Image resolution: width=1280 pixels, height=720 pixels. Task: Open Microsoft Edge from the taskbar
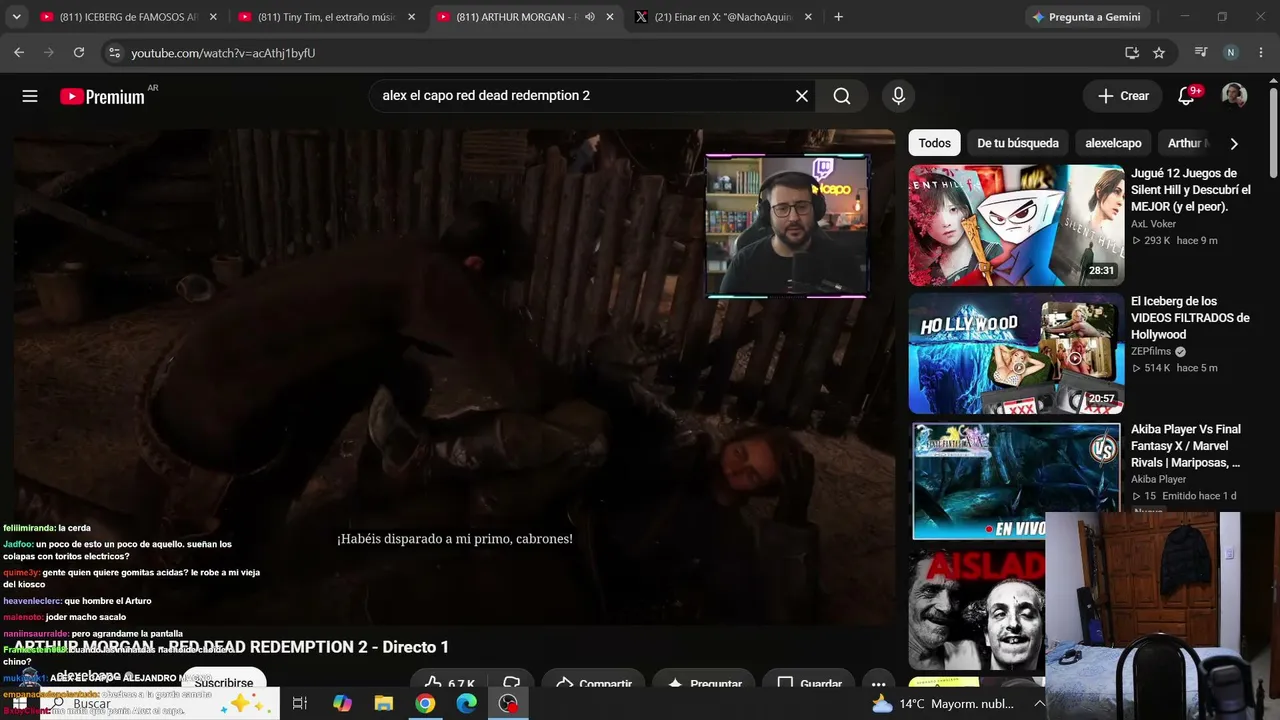point(467,704)
